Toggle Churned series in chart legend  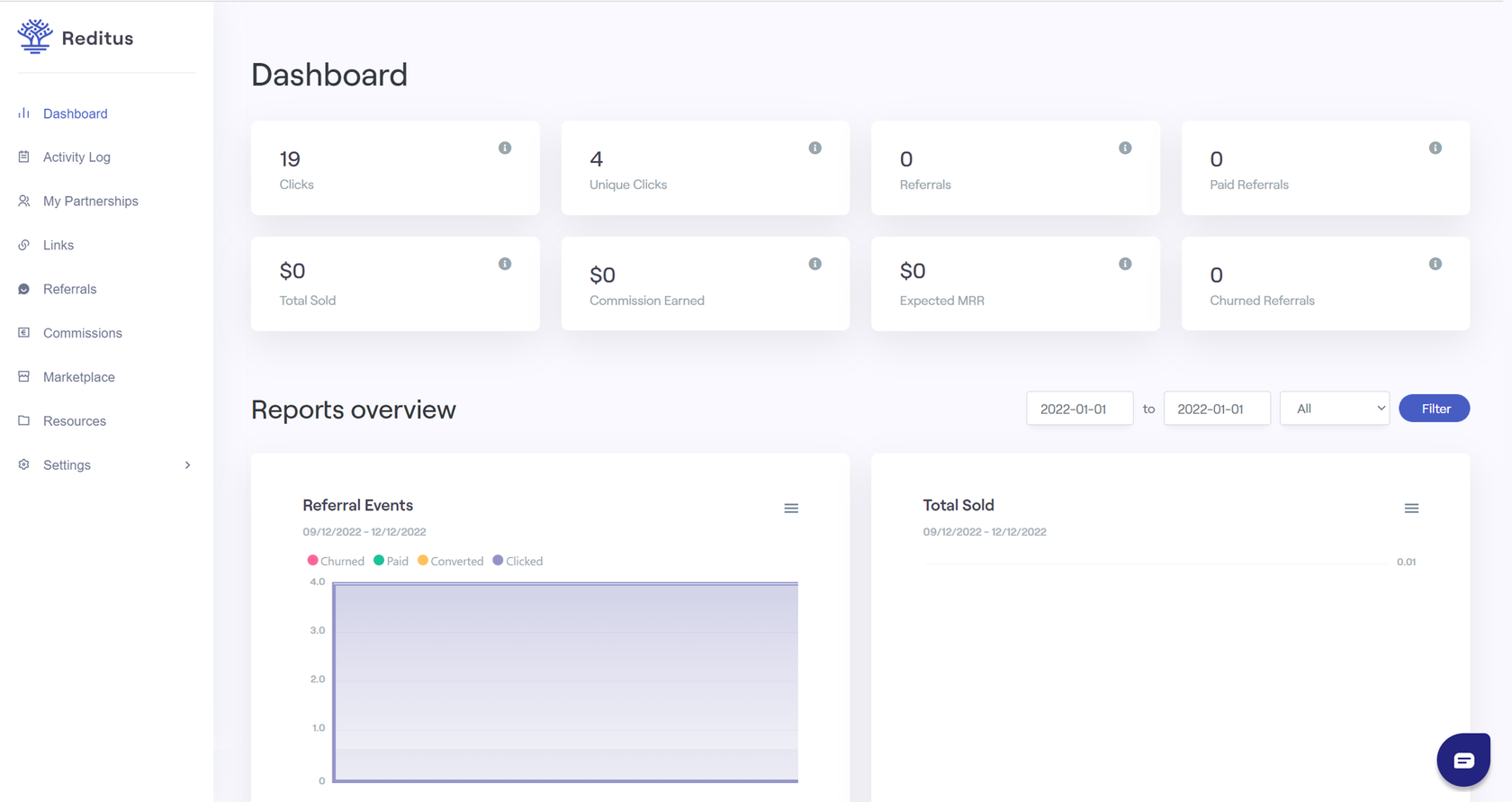[336, 561]
